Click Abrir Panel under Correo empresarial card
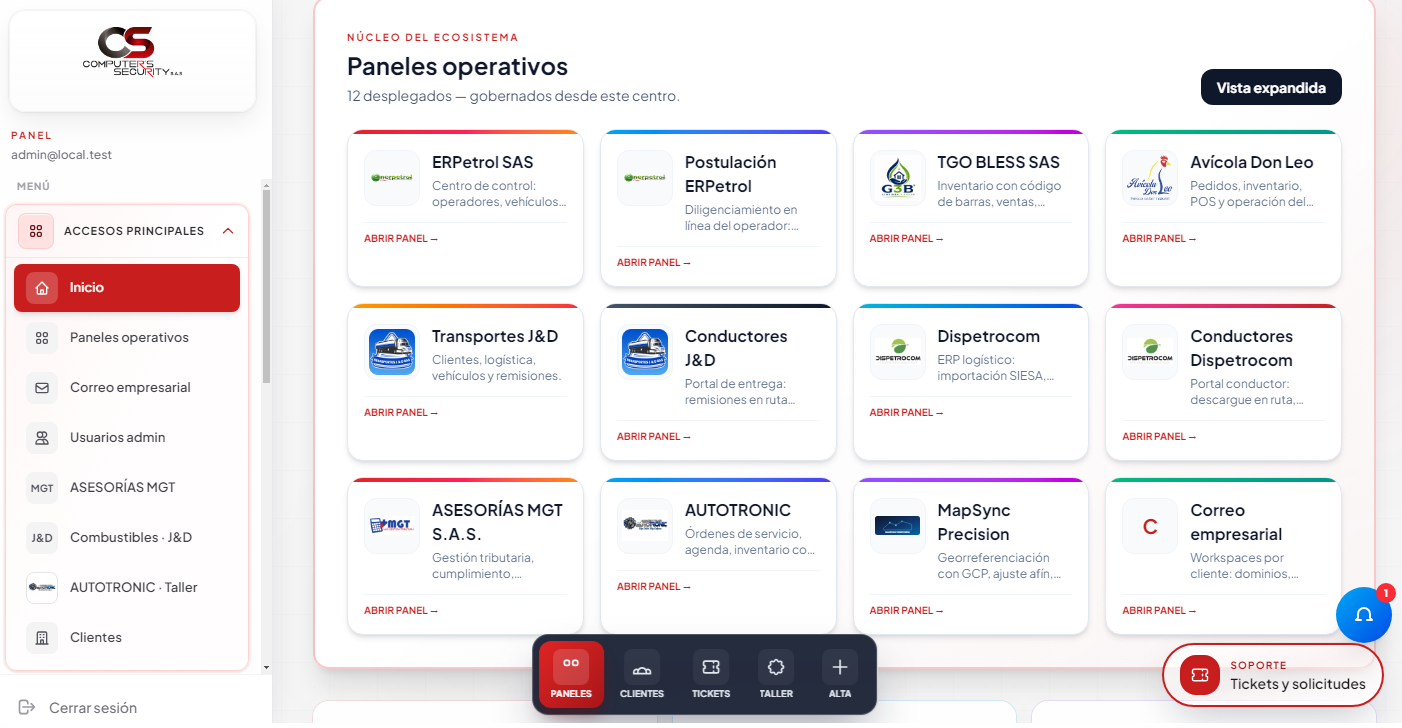1402x728 pixels. [x=1159, y=611]
